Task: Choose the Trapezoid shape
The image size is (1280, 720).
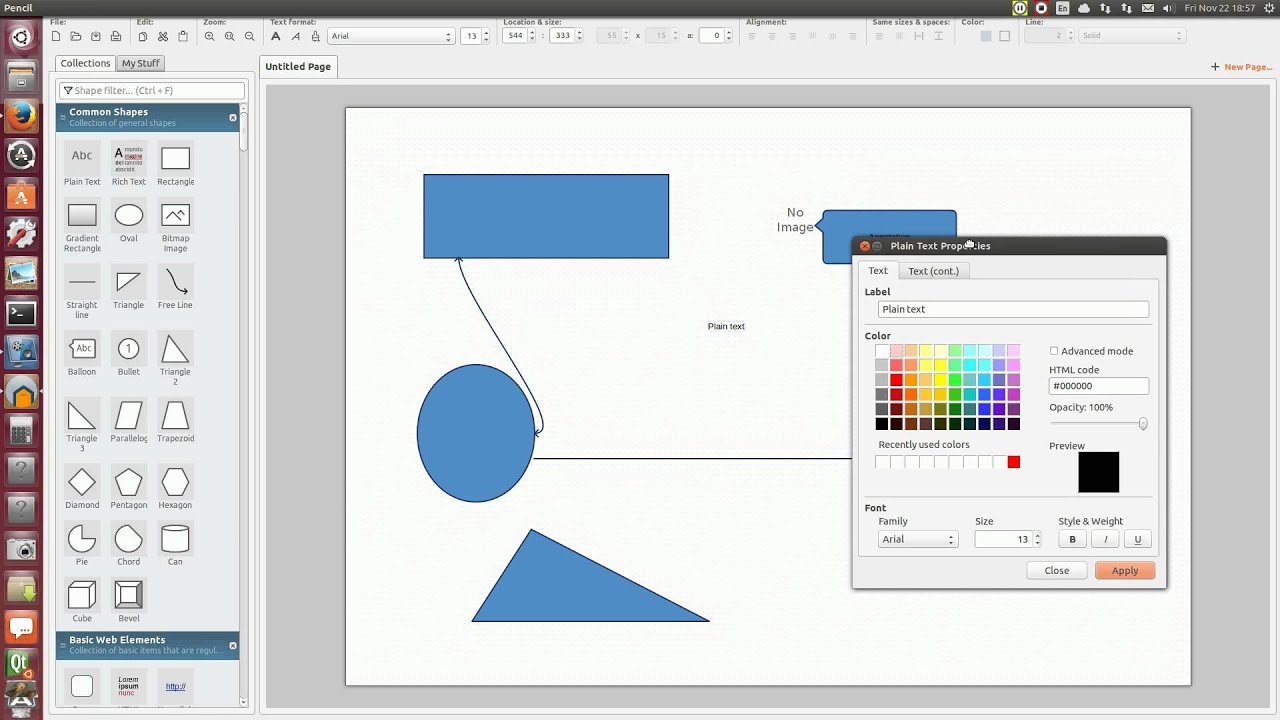Action: point(175,421)
